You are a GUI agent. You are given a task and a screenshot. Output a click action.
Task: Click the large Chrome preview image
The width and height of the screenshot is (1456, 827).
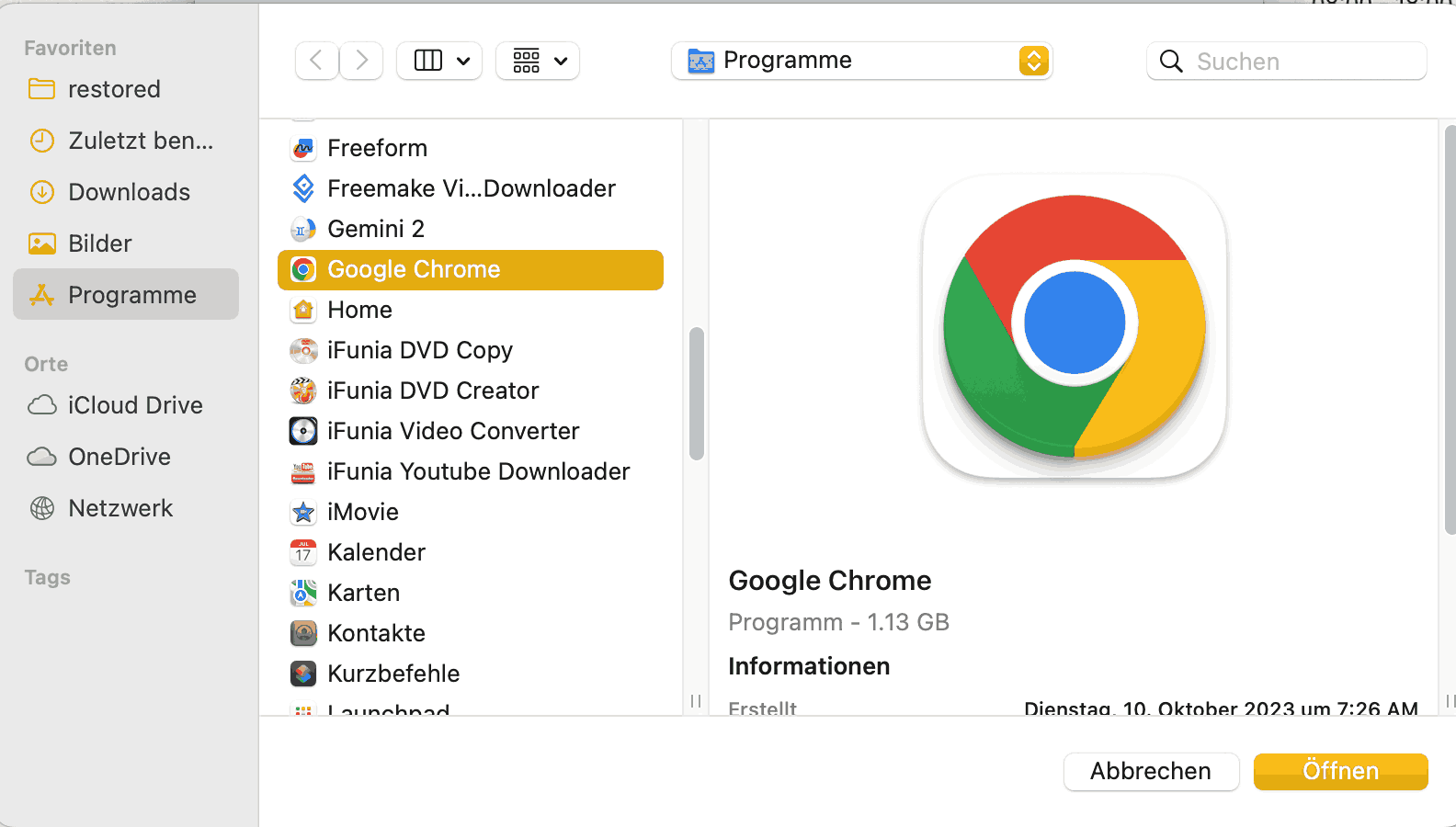pos(1075,326)
